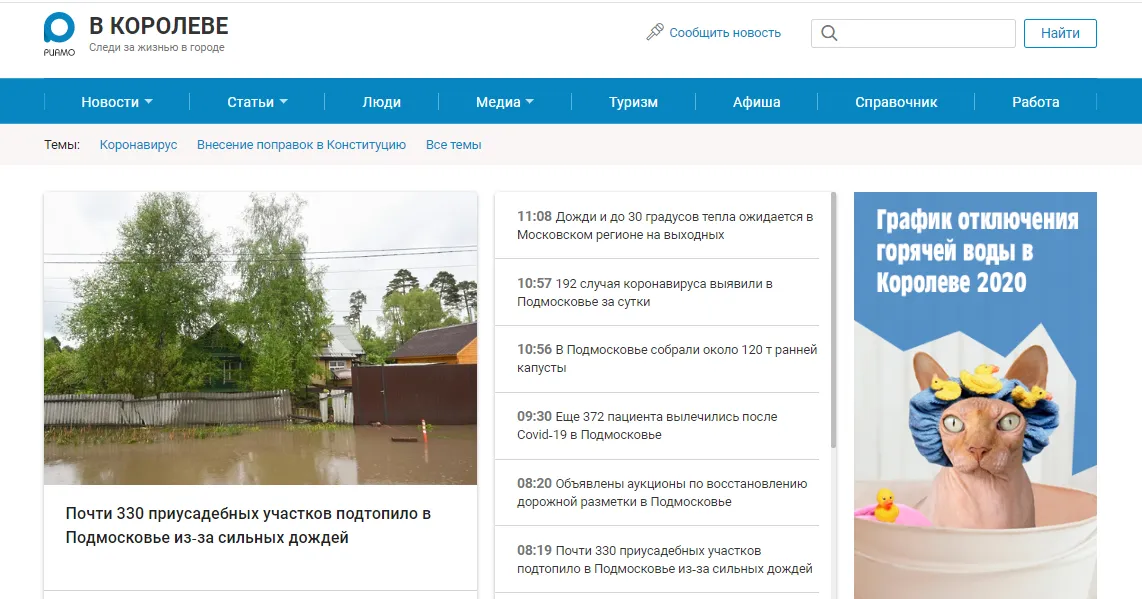Open the Справочник menu item
Viewport: 1142px width, 599px height.
(x=896, y=102)
